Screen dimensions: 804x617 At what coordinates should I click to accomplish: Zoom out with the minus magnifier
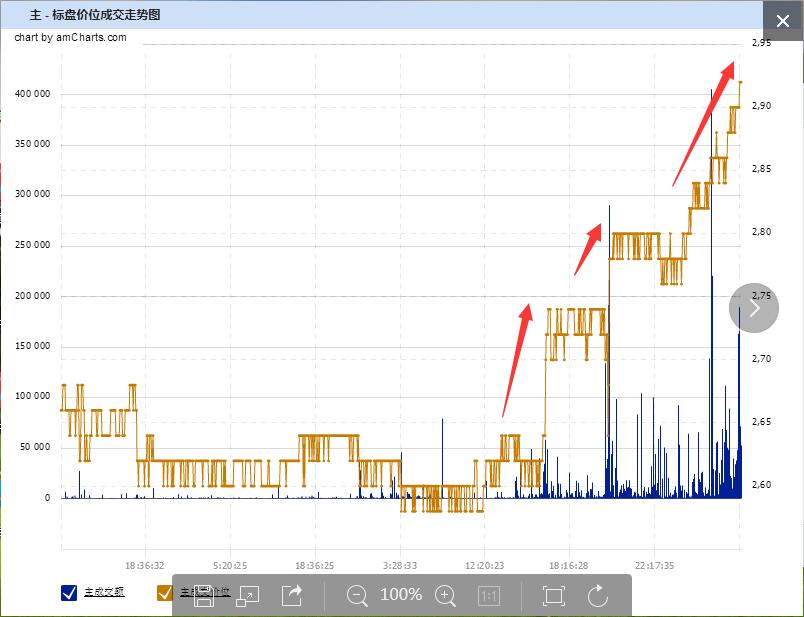click(357, 595)
